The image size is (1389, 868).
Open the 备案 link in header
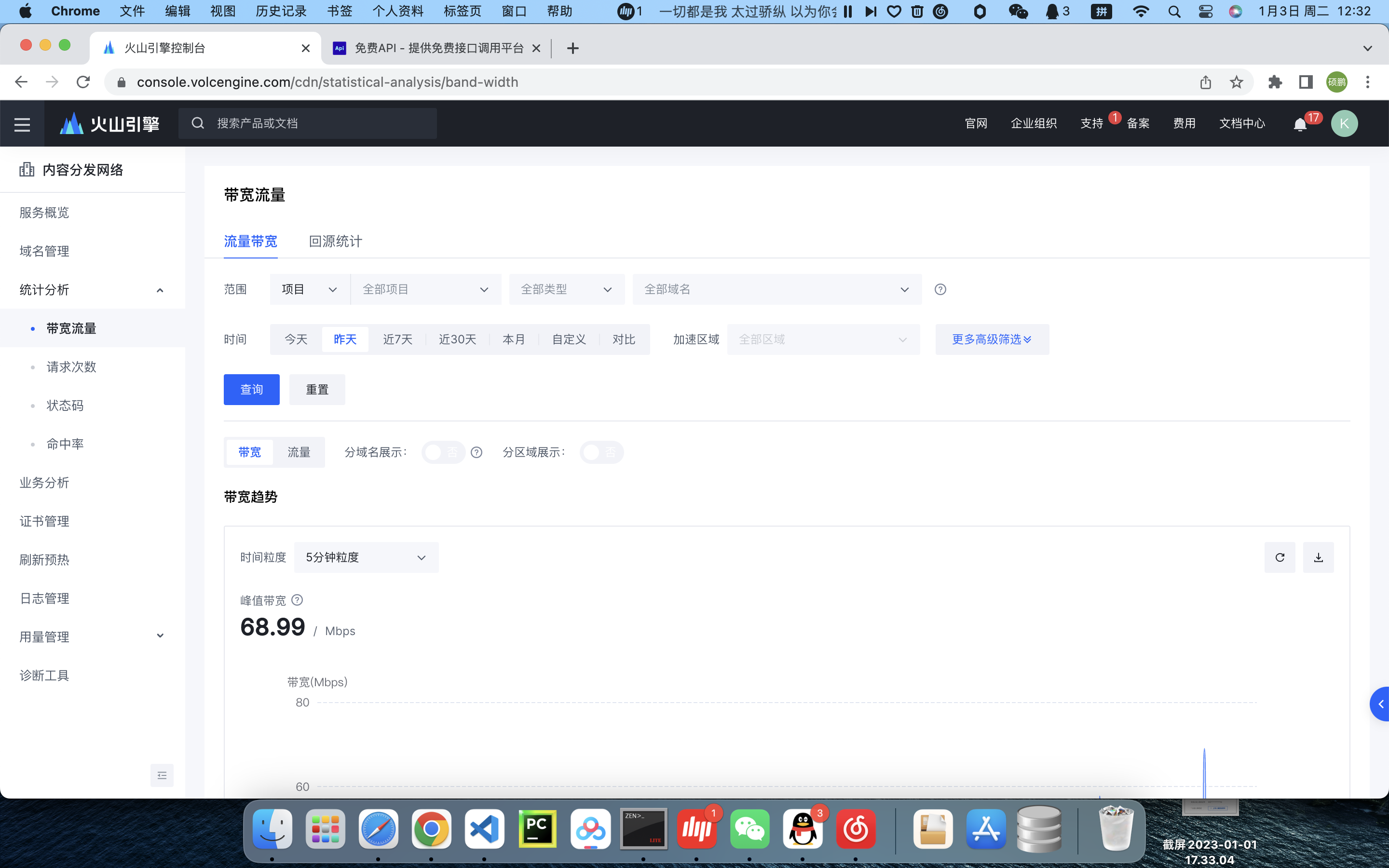(x=1138, y=123)
